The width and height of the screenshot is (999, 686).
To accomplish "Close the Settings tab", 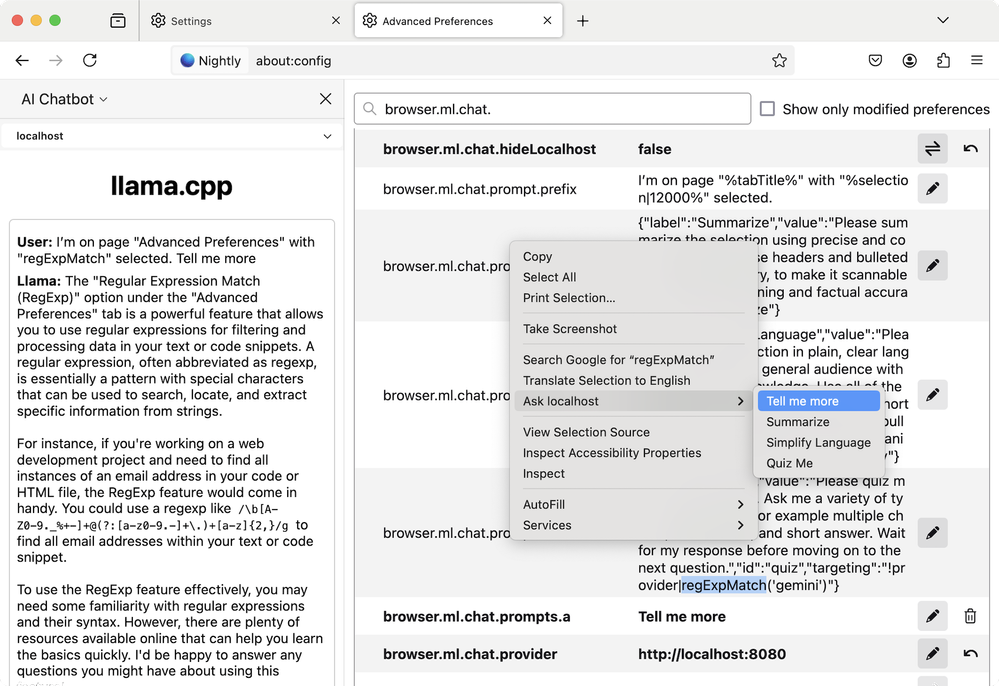I will pyautogui.click(x=336, y=21).
